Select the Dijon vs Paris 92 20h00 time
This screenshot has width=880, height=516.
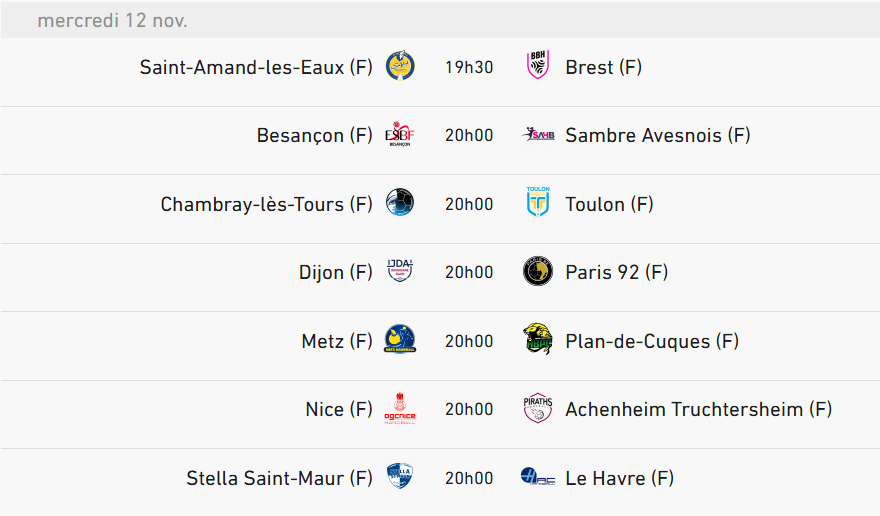pos(469,272)
